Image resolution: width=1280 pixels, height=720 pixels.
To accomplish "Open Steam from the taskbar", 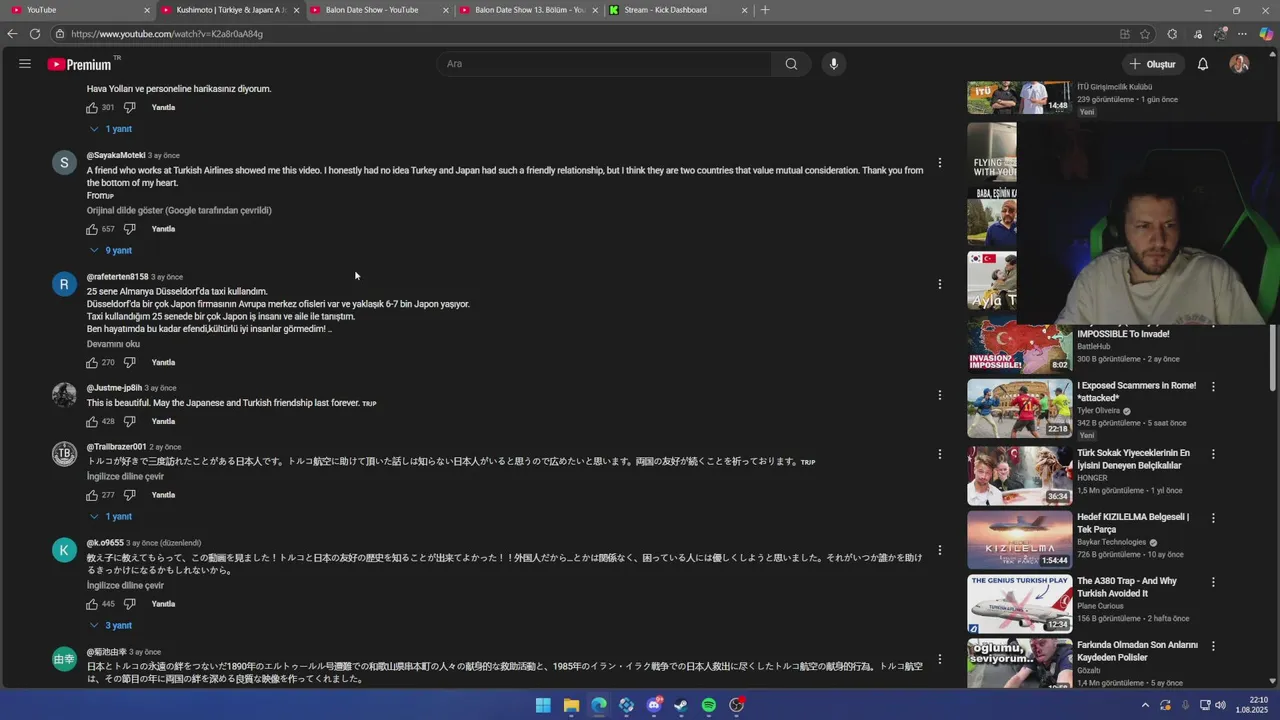I will pos(681,705).
